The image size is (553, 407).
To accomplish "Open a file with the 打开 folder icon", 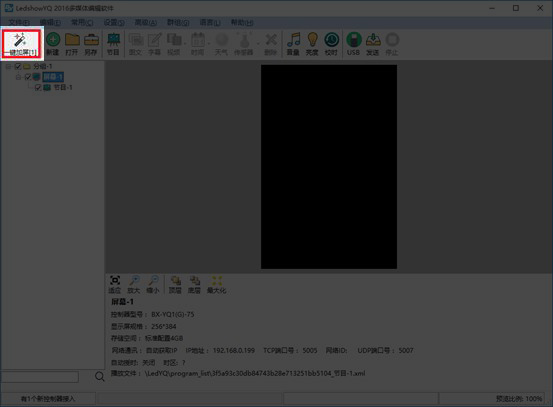I will 72,44.
